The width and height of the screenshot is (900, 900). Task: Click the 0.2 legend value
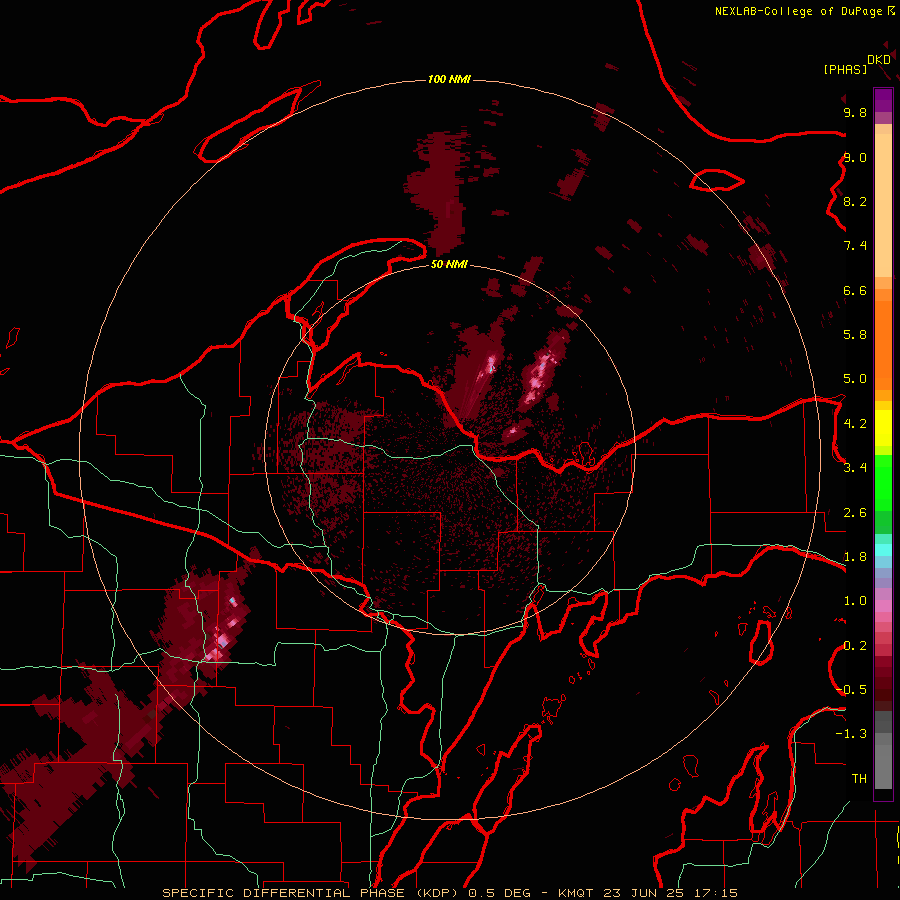(x=855, y=646)
